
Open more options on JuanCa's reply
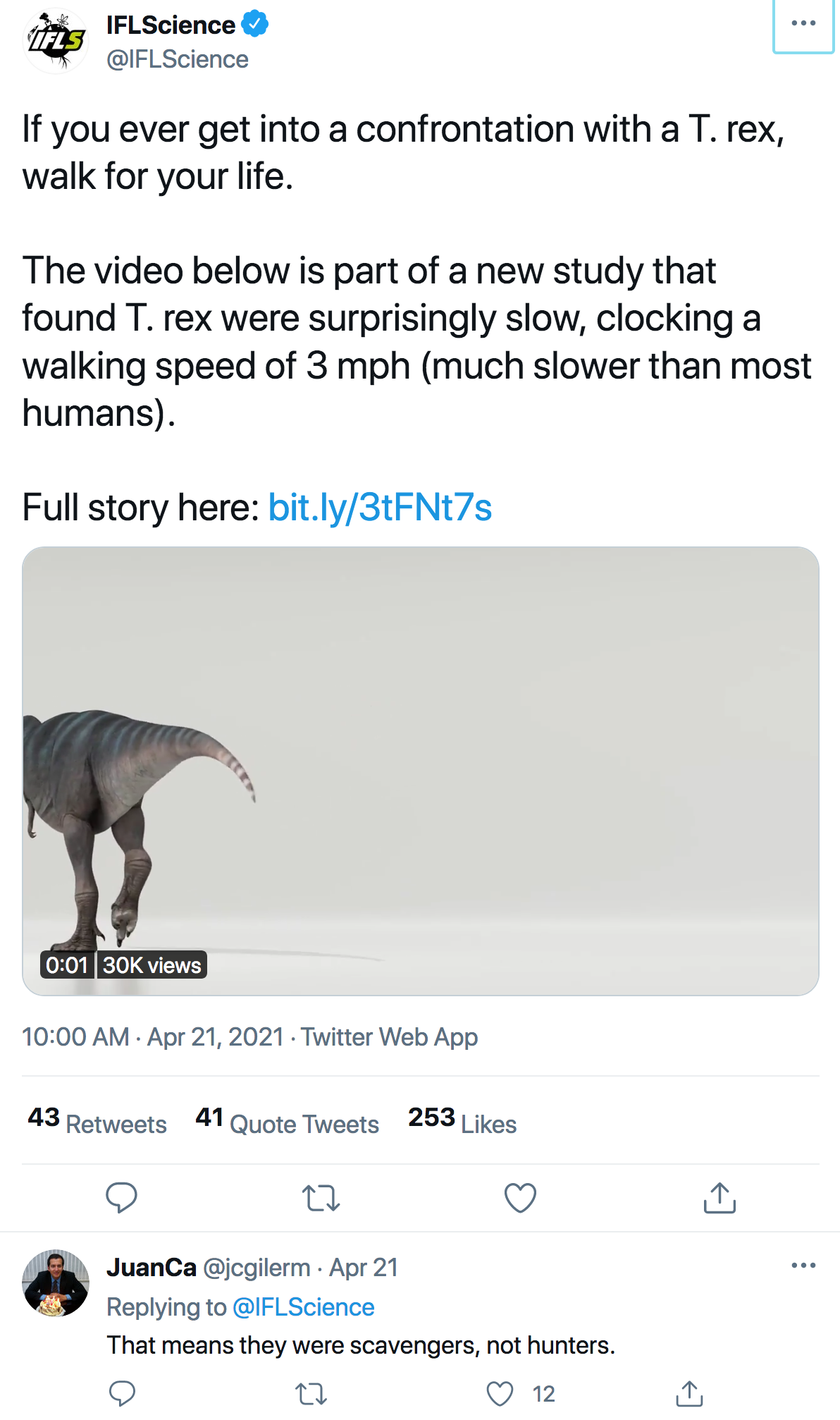coord(803,1266)
